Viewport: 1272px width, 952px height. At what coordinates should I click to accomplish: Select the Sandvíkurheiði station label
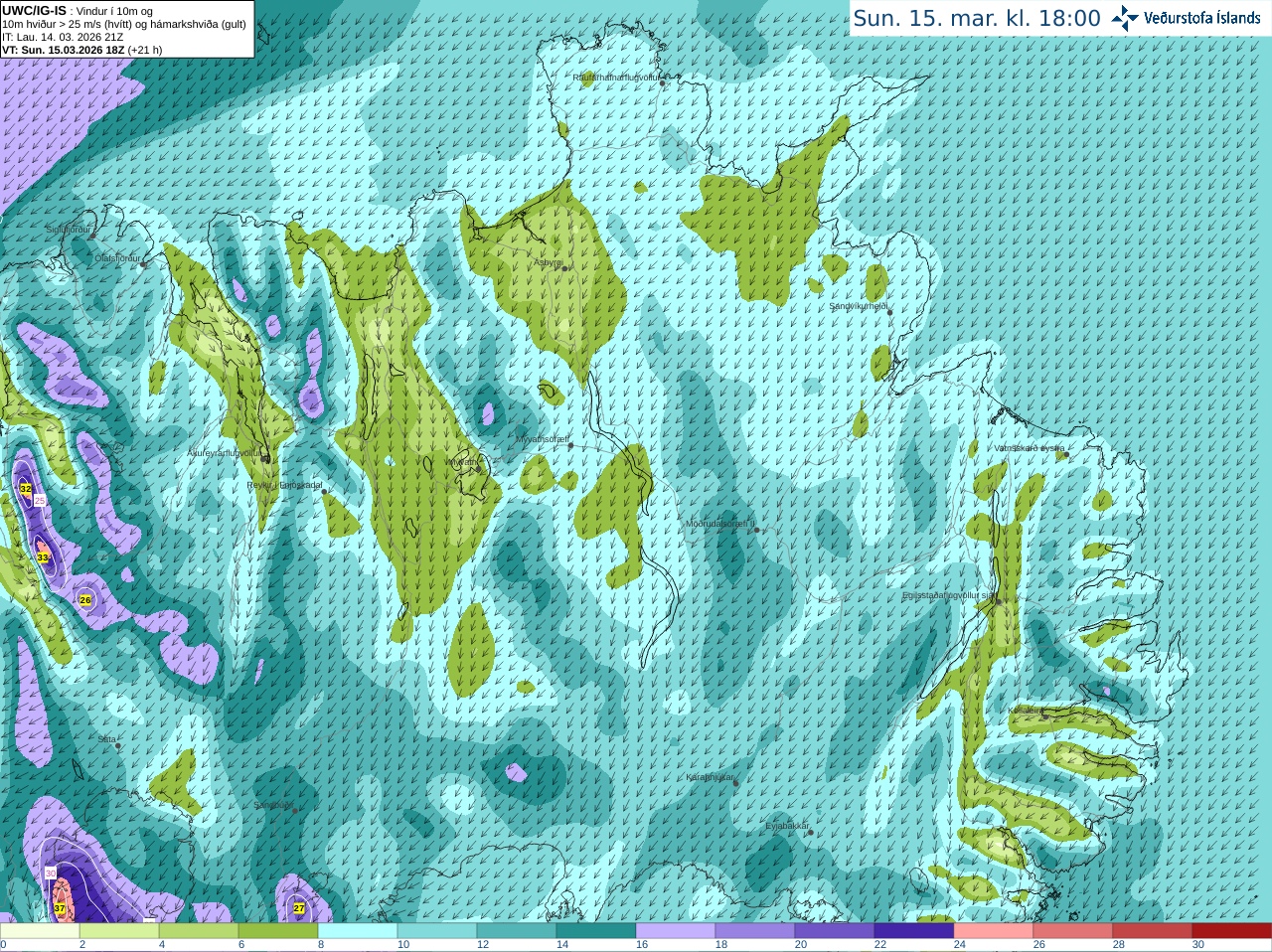point(859,306)
